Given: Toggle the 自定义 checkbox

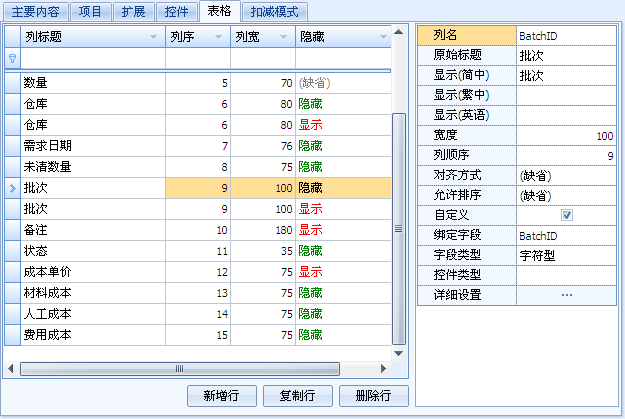Looking at the screenshot, I should 566,215.
